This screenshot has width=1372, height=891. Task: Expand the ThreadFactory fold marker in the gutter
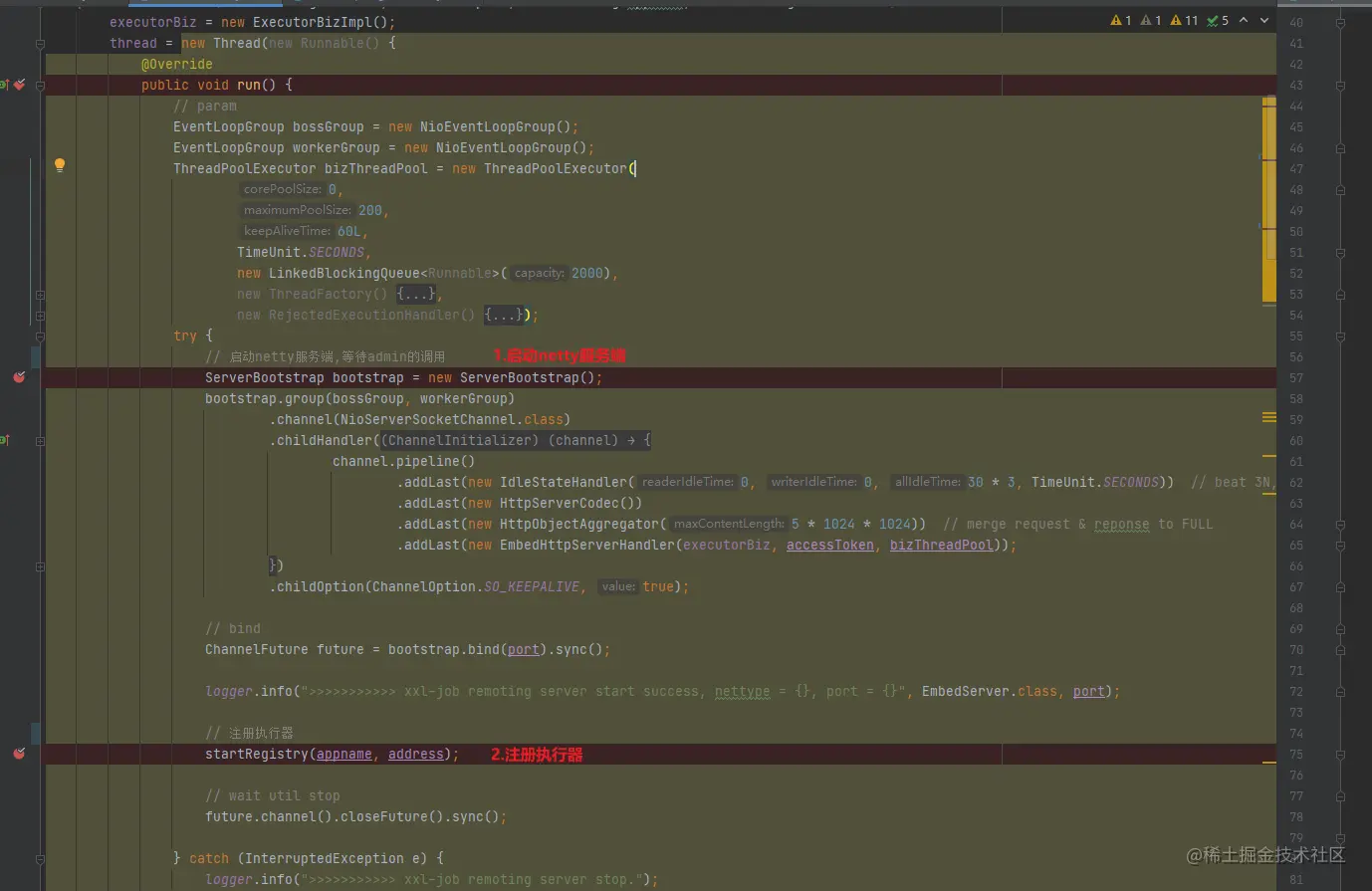pos(40,295)
